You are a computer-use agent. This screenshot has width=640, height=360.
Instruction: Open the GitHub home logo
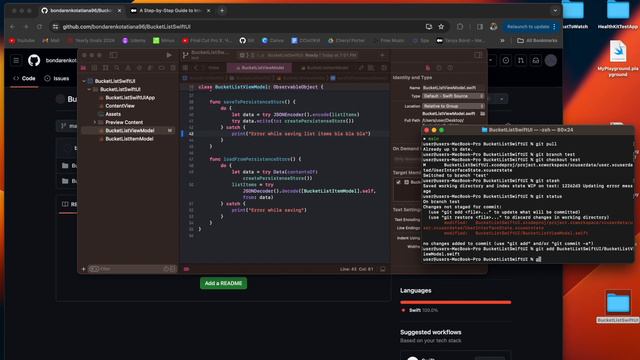click(34, 60)
